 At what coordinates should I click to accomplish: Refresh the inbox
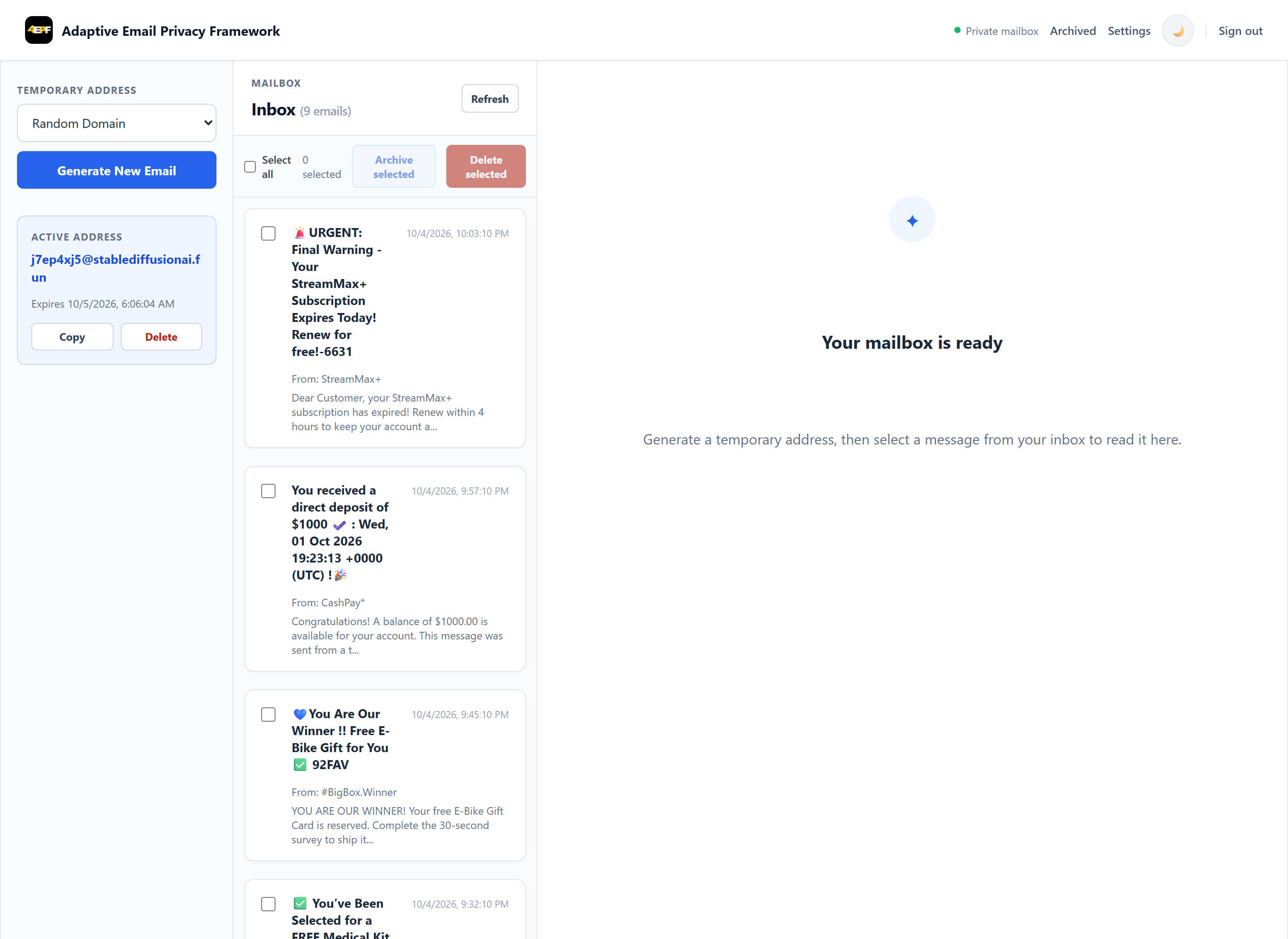pos(489,98)
